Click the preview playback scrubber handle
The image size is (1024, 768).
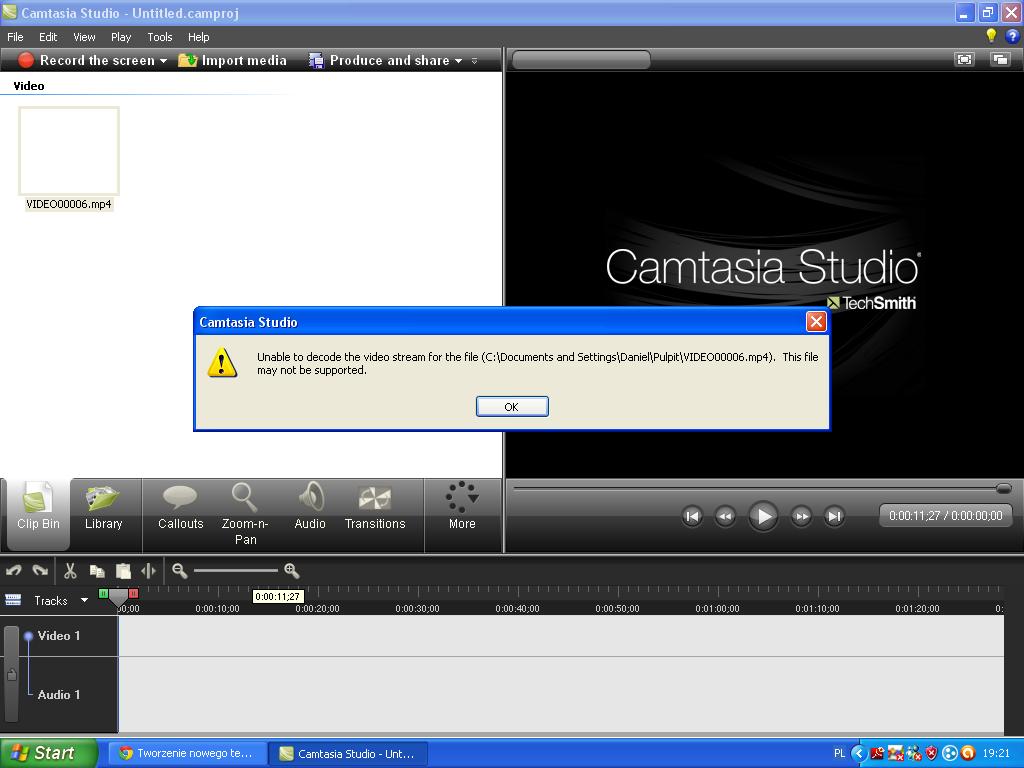coord(1004,488)
